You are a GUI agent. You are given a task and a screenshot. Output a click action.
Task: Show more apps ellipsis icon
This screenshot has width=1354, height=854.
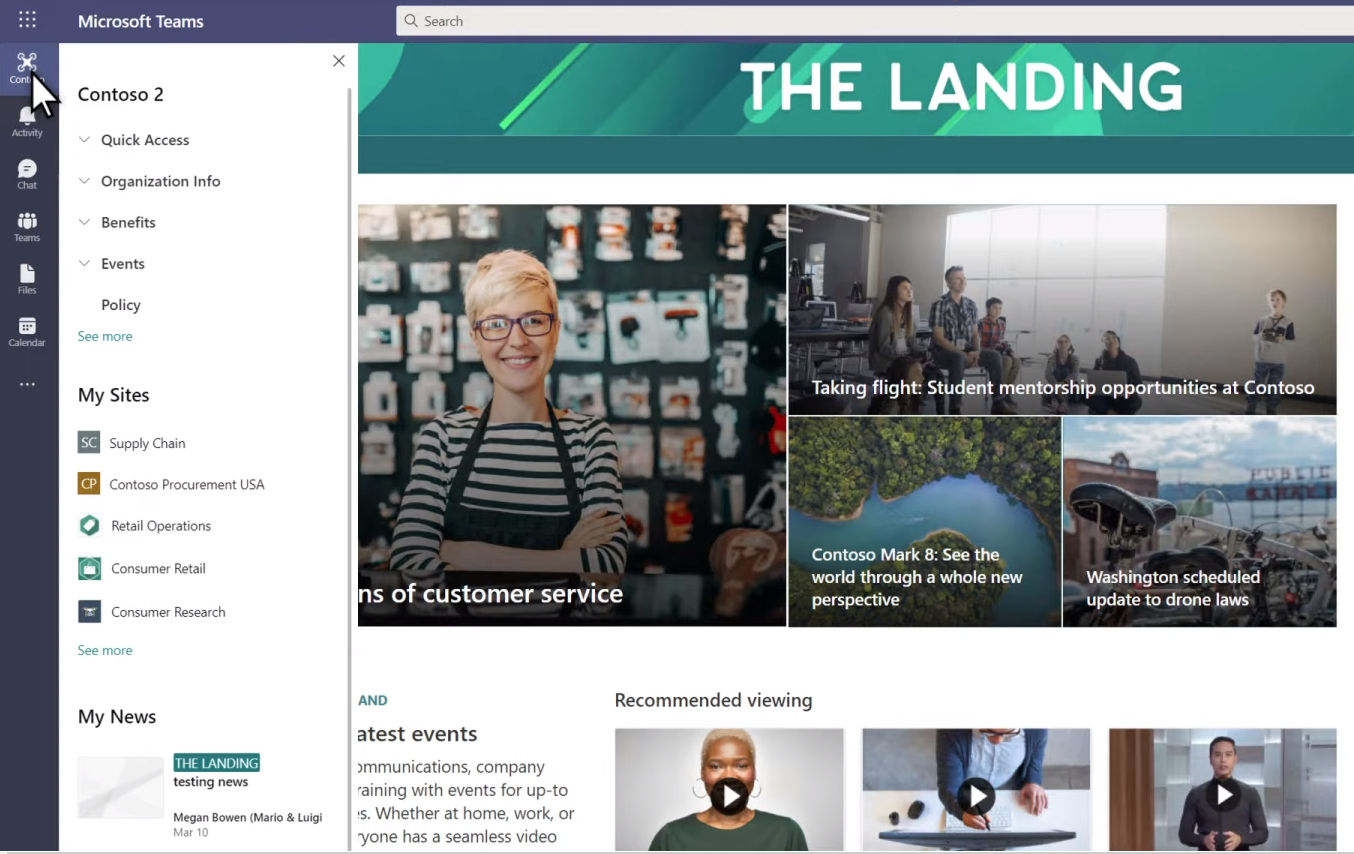pos(27,384)
